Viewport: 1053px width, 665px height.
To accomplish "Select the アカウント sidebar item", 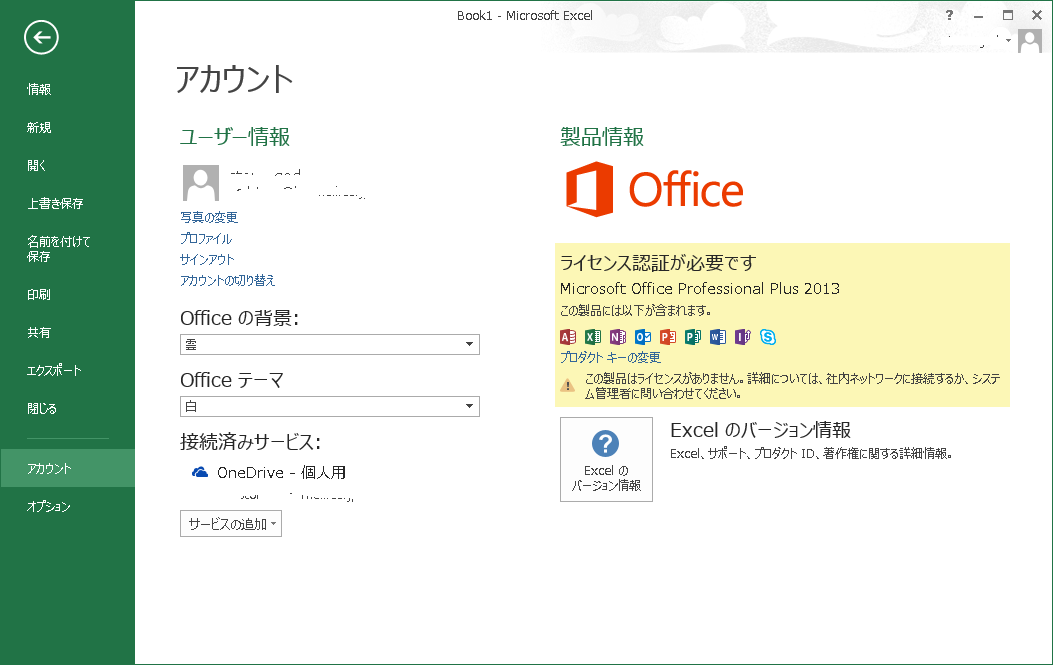I will [67, 468].
